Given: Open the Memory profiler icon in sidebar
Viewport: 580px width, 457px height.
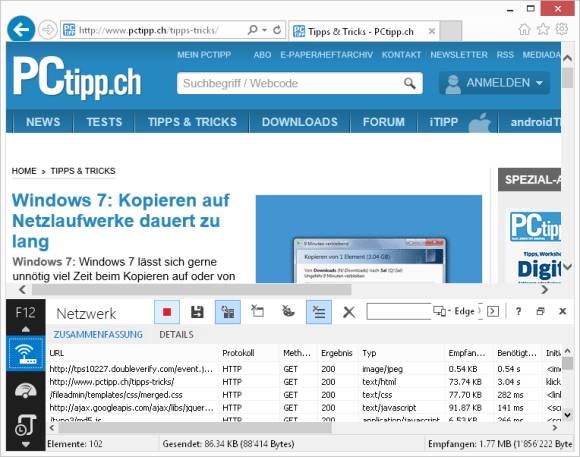Looking at the screenshot, I should 26,425.
